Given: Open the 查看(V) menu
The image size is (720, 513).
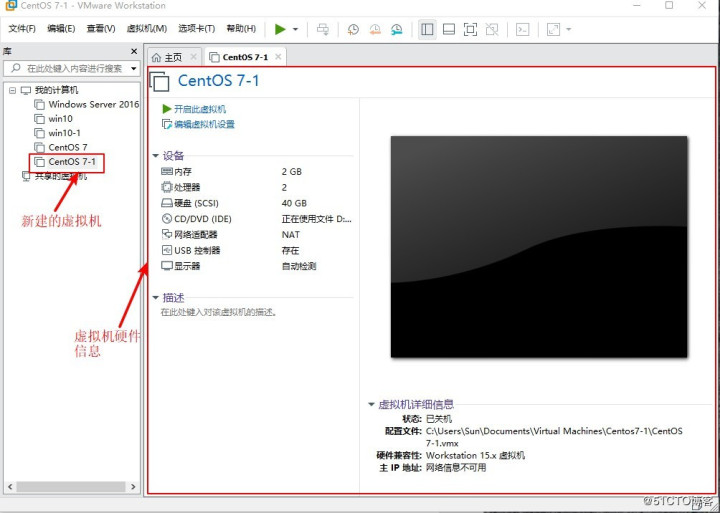Looking at the screenshot, I should (x=101, y=28).
